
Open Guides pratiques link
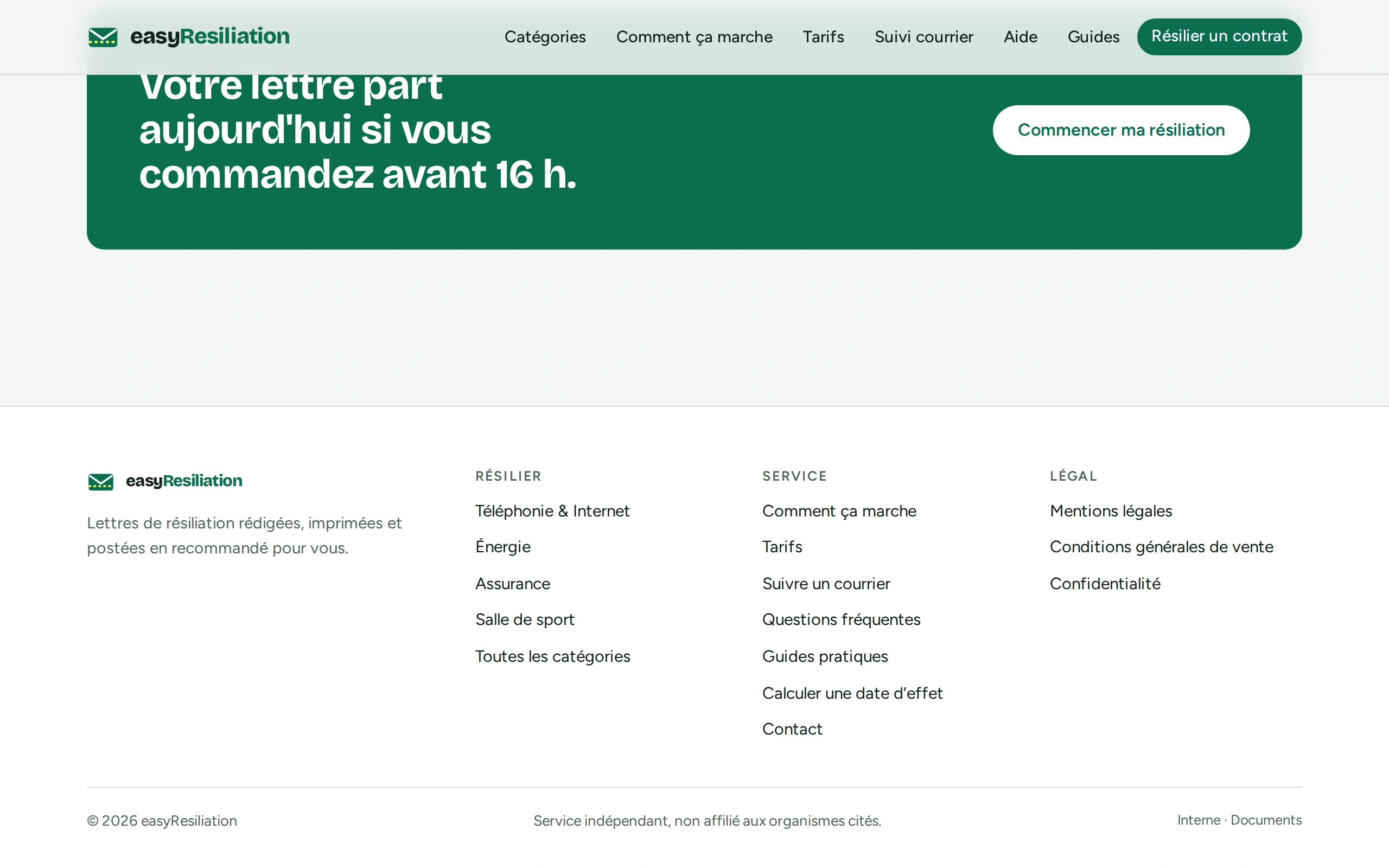tap(825, 657)
